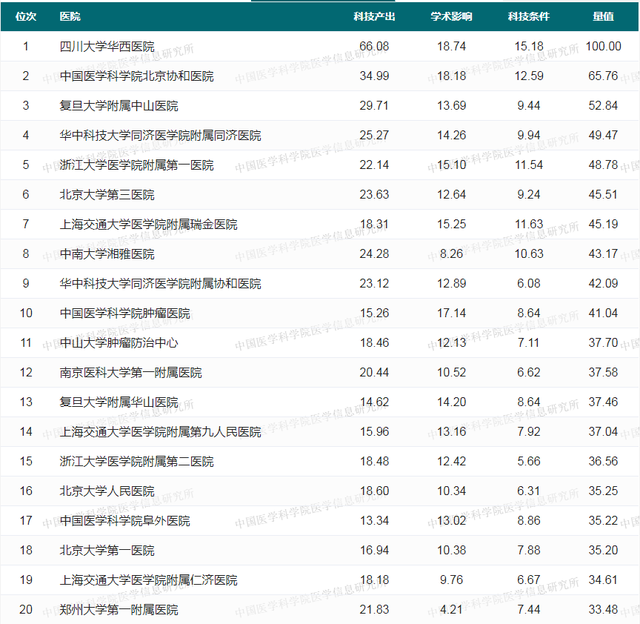Click the 6.08 科技条件 cell

pyautogui.click(x=529, y=284)
